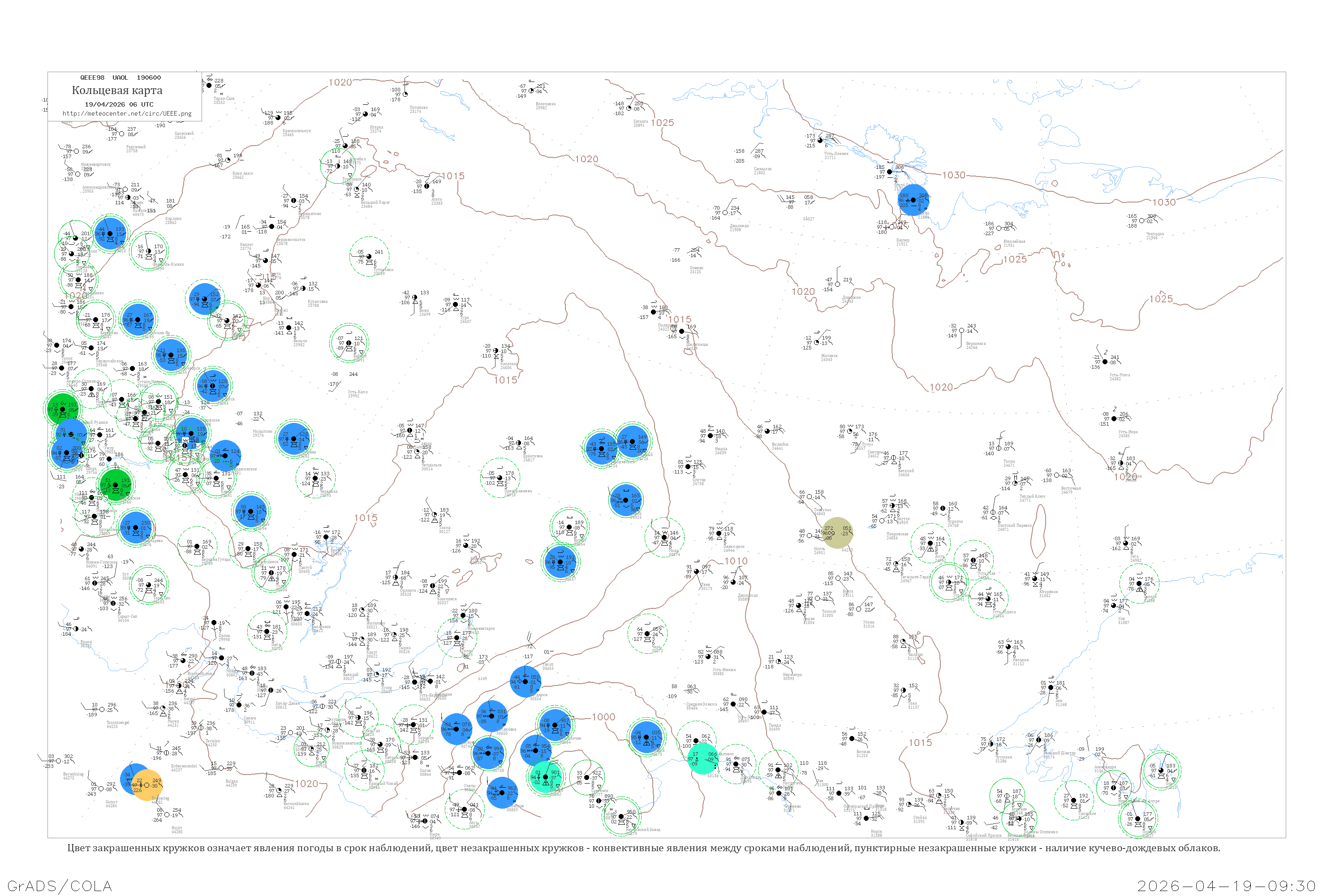Select the blue circle at Могоча 30673
This screenshot has height=896, width=1344.
click(646, 737)
